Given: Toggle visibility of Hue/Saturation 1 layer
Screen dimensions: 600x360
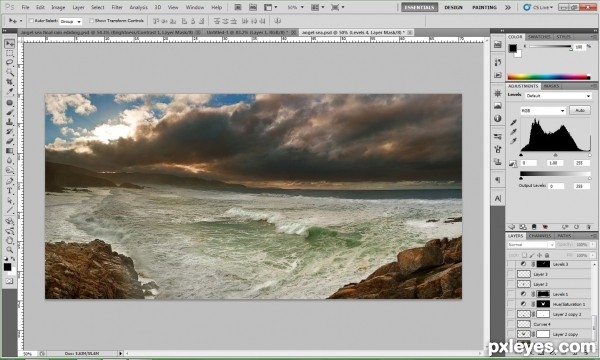Looking at the screenshot, I should [x=510, y=304].
